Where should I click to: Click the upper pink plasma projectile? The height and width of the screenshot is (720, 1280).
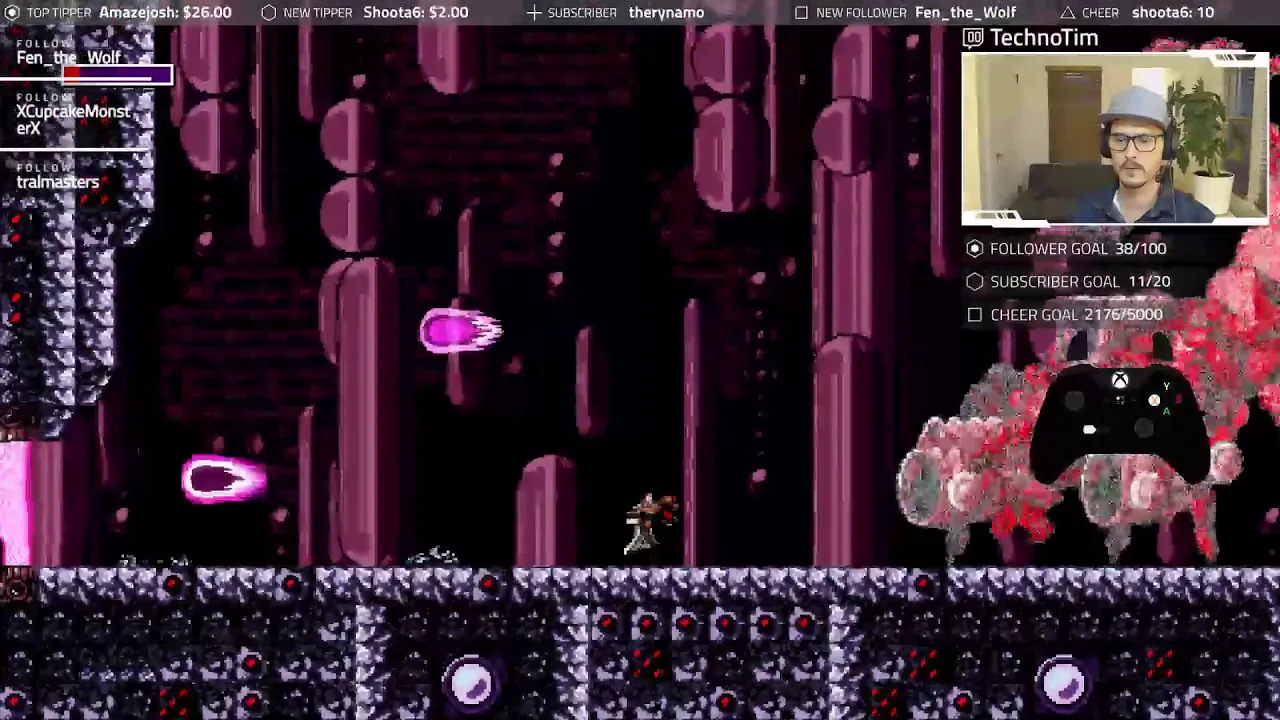point(461,331)
